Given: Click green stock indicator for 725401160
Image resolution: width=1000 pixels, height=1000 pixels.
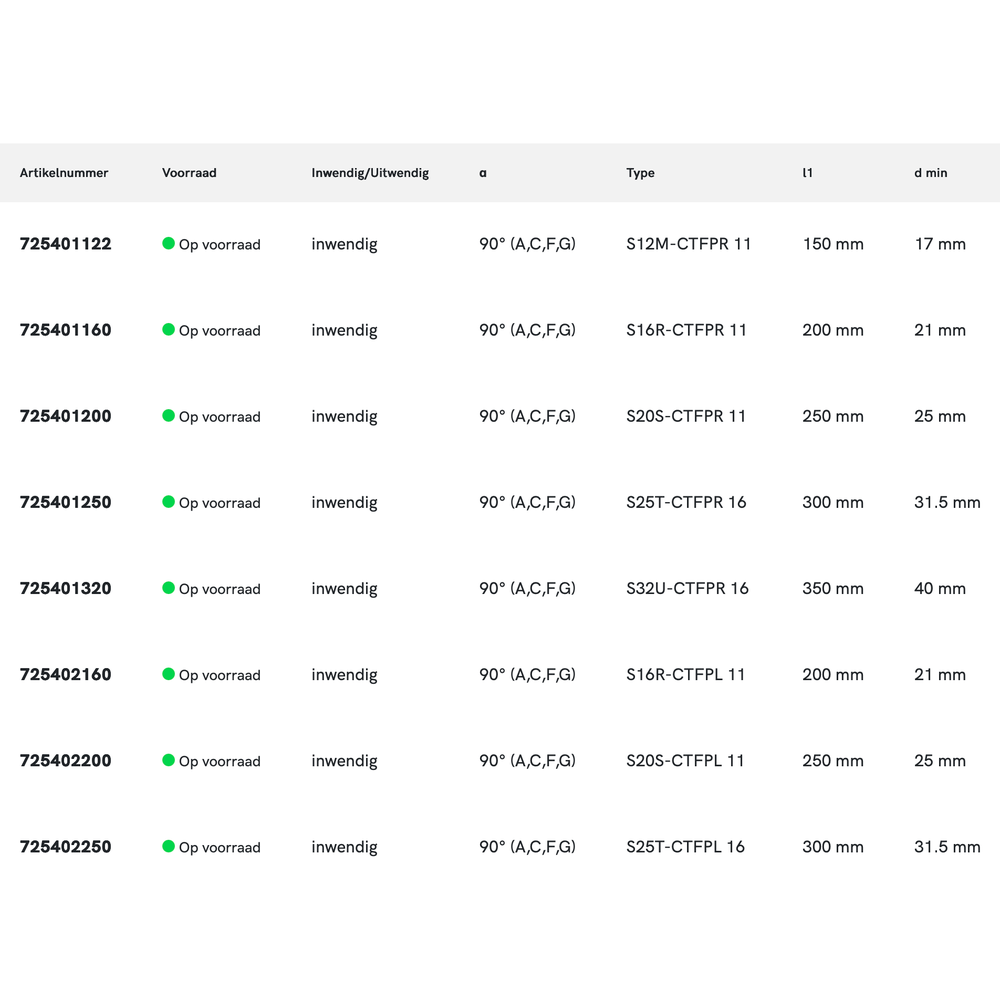Looking at the screenshot, I should click(x=168, y=329).
